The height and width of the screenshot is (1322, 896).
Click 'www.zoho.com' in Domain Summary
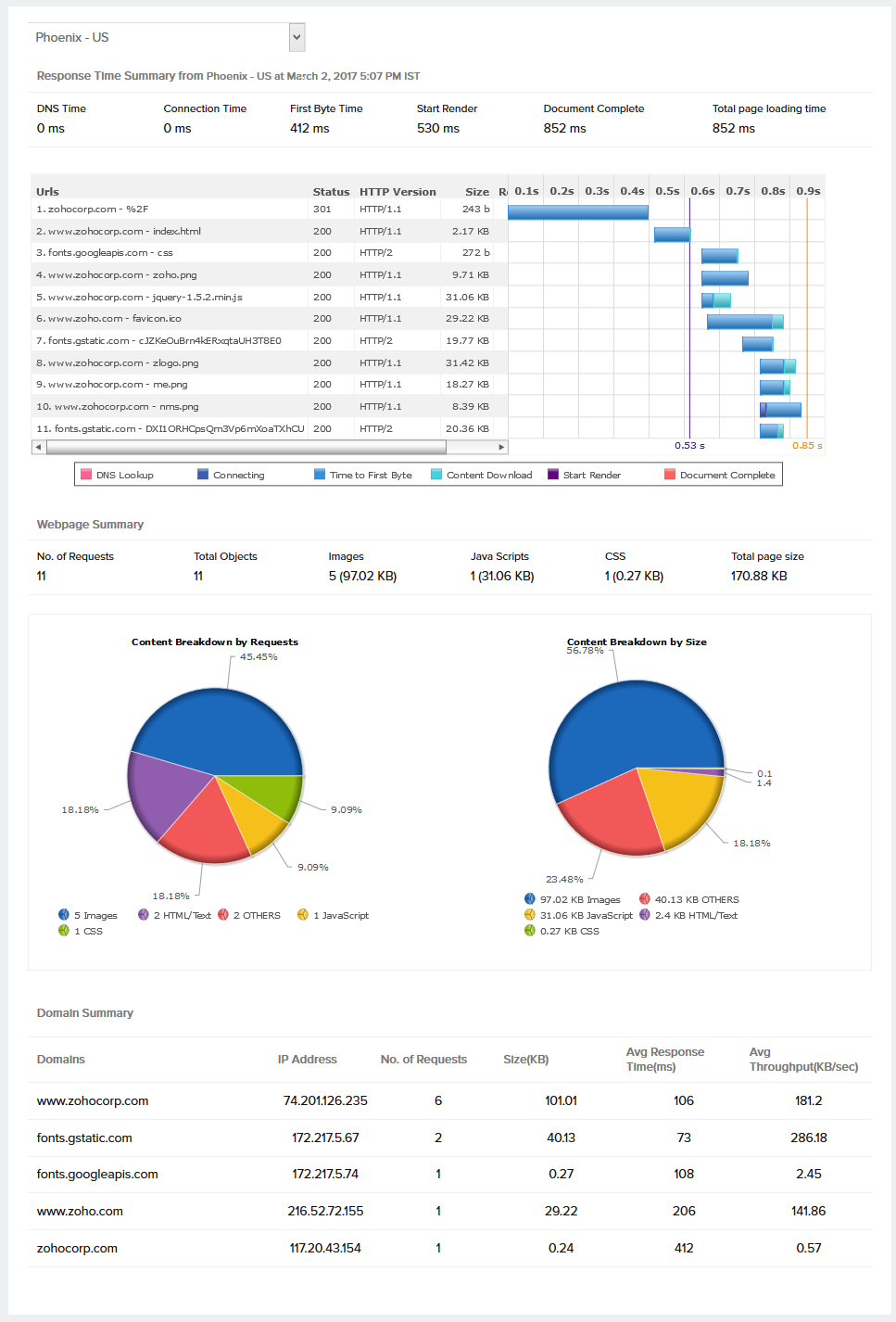point(80,1211)
